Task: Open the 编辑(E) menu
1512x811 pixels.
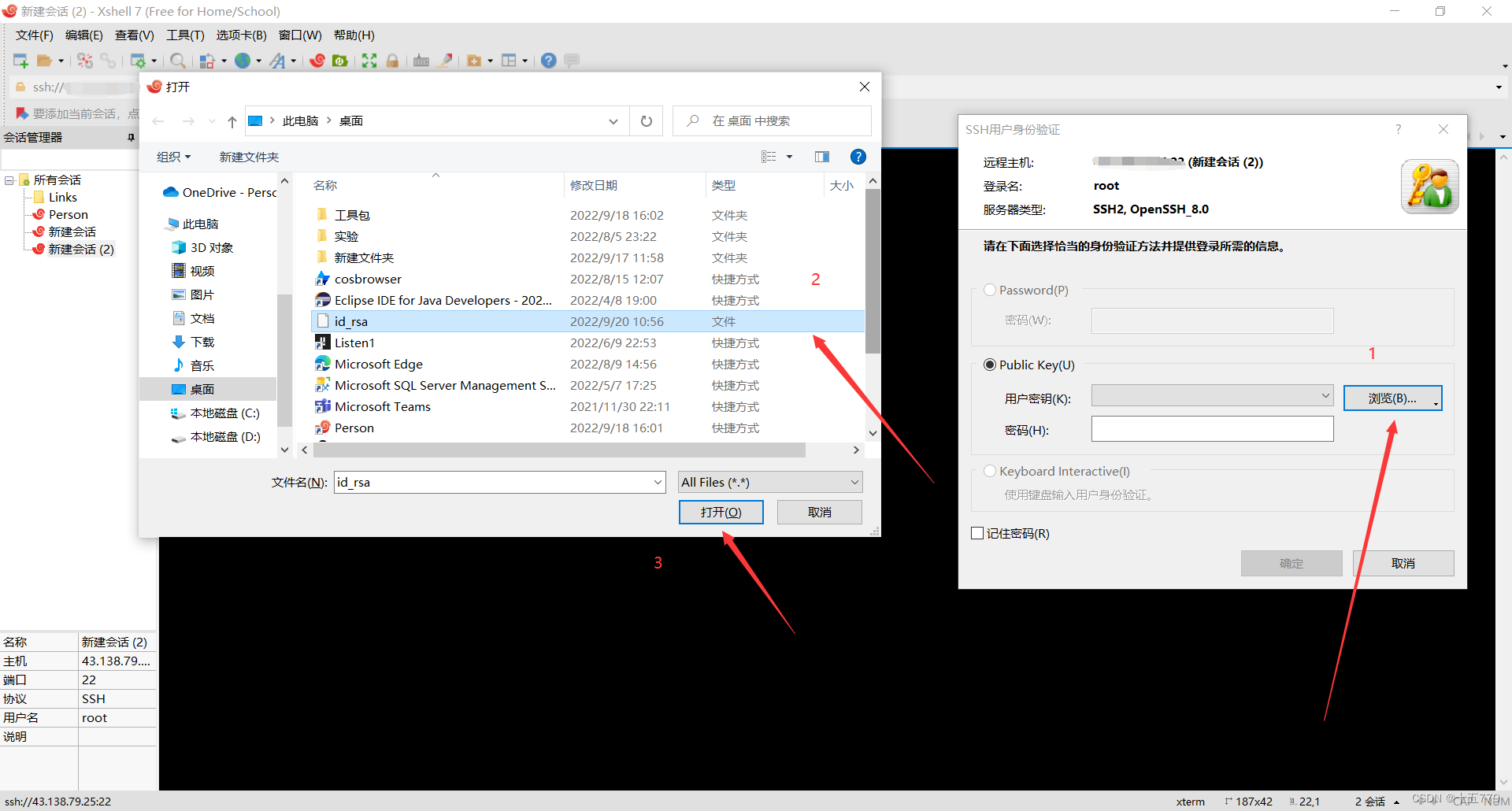Action: [x=84, y=35]
